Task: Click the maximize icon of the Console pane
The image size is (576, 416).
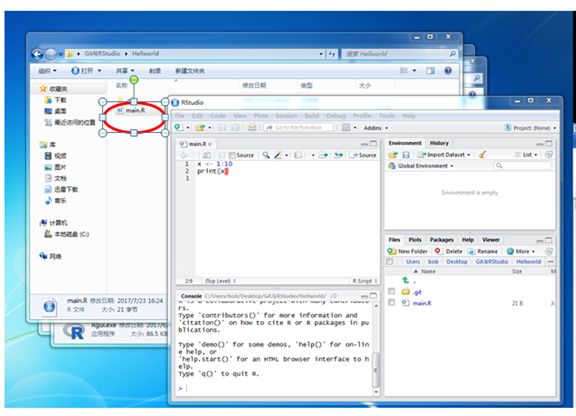Action: (x=373, y=295)
